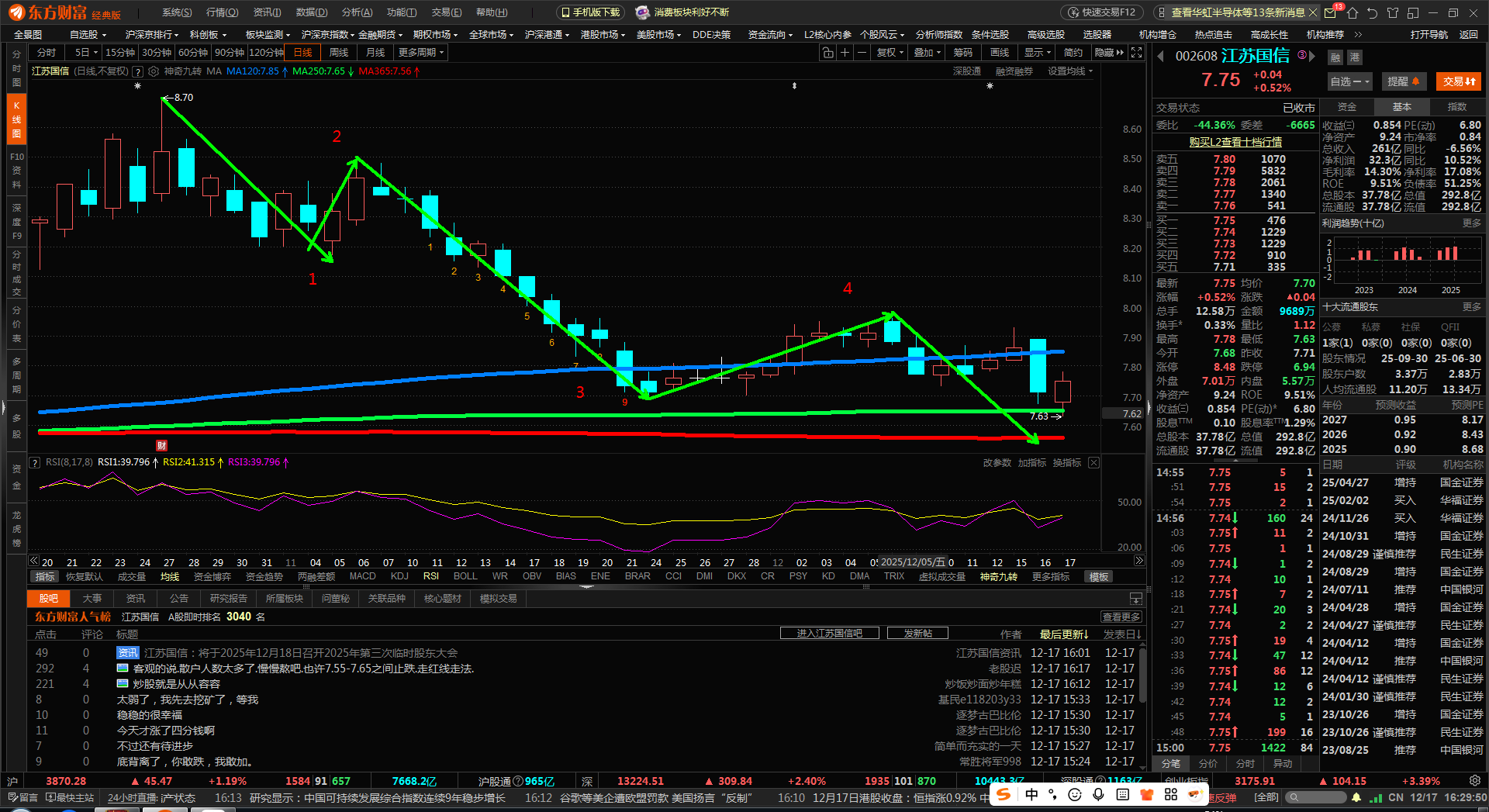Open the 复权 adjustment dropdown
The height and width of the screenshot is (812, 1489).
pos(890,53)
